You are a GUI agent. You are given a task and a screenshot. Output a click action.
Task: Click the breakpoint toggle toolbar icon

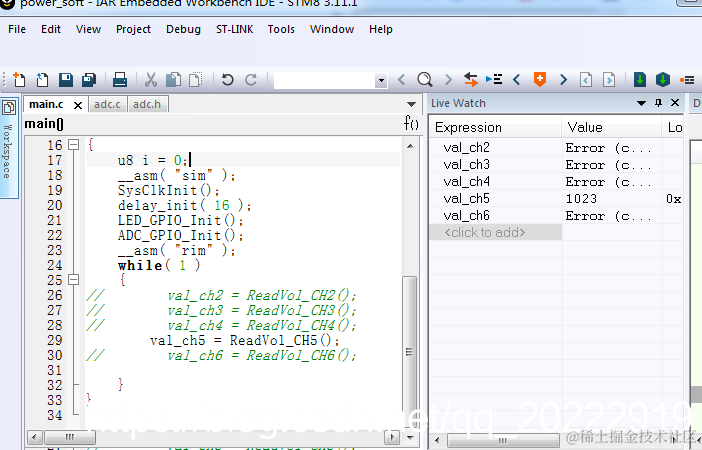687,80
